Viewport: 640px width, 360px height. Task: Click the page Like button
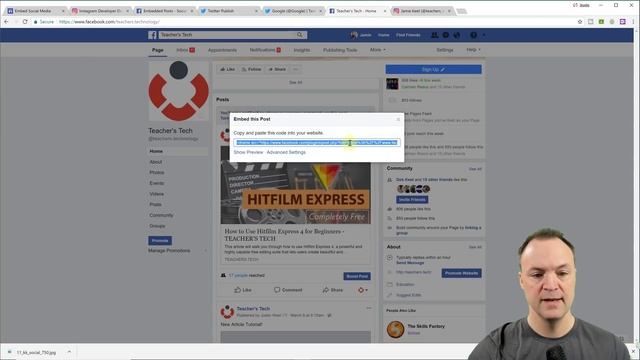click(x=227, y=69)
